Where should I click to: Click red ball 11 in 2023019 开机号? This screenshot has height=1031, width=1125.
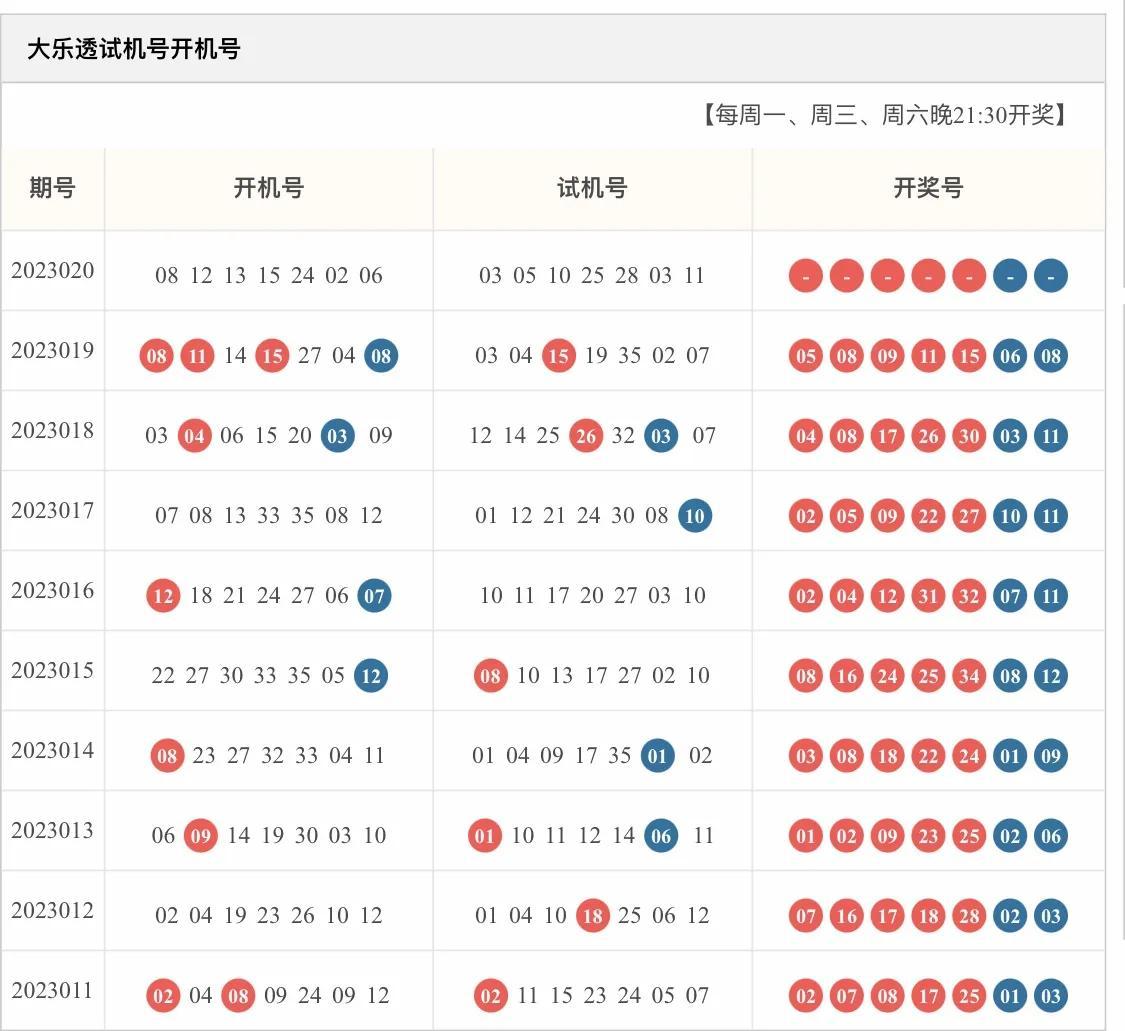pyautogui.click(x=197, y=355)
